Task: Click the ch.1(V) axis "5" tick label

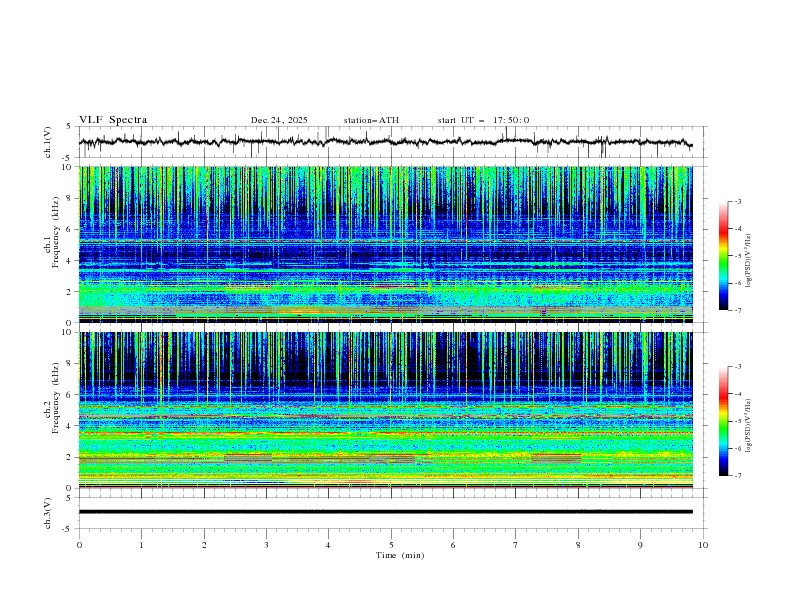Action: (69, 127)
